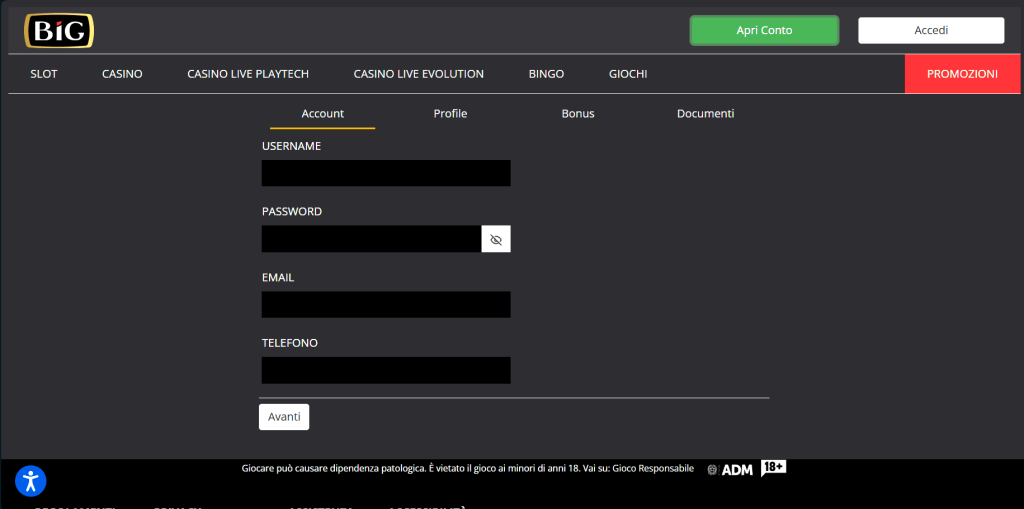Focus the USERNAME input field
1024x509 pixels.
point(386,173)
